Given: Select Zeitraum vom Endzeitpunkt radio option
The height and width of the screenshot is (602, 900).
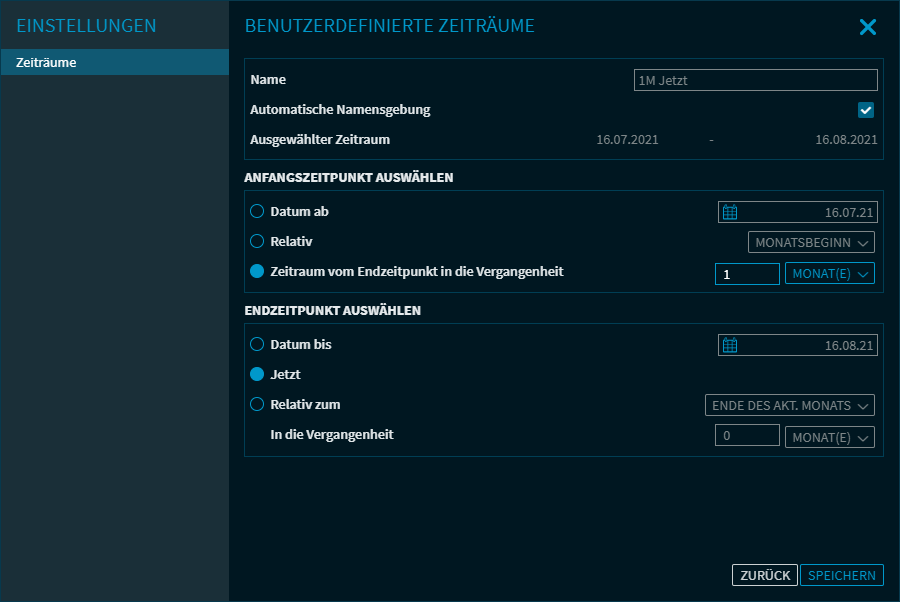Looking at the screenshot, I should [257, 272].
